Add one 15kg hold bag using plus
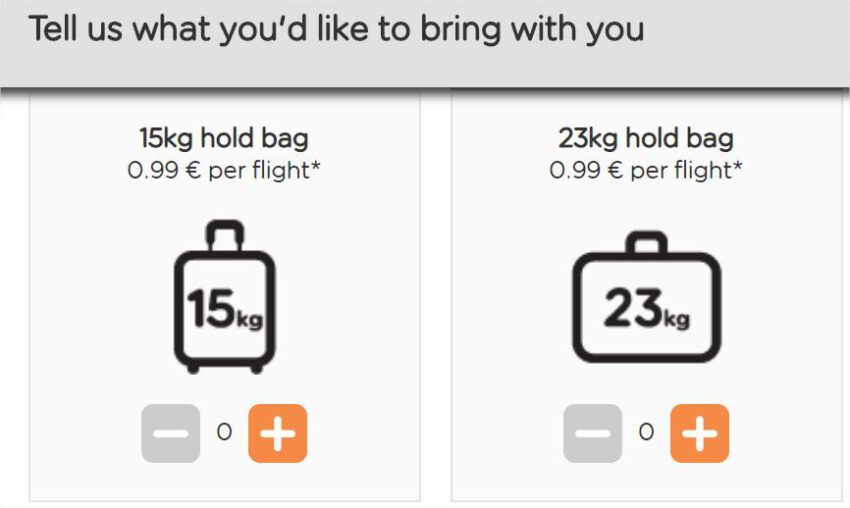850x508 pixels. 278,433
